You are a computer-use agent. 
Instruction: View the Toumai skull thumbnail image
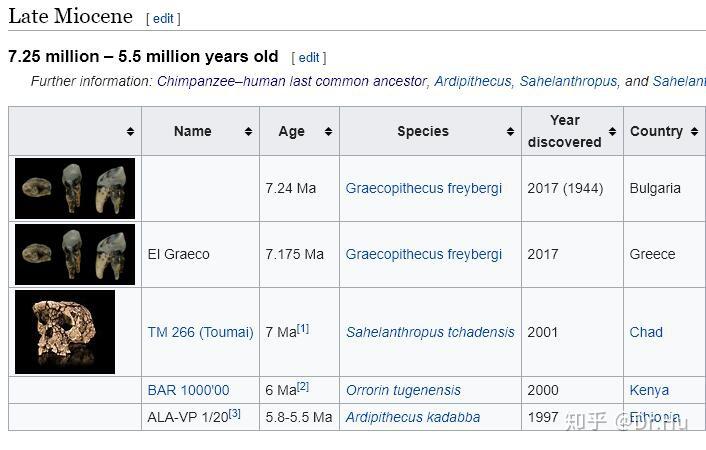pyautogui.click(x=65, y=332)
